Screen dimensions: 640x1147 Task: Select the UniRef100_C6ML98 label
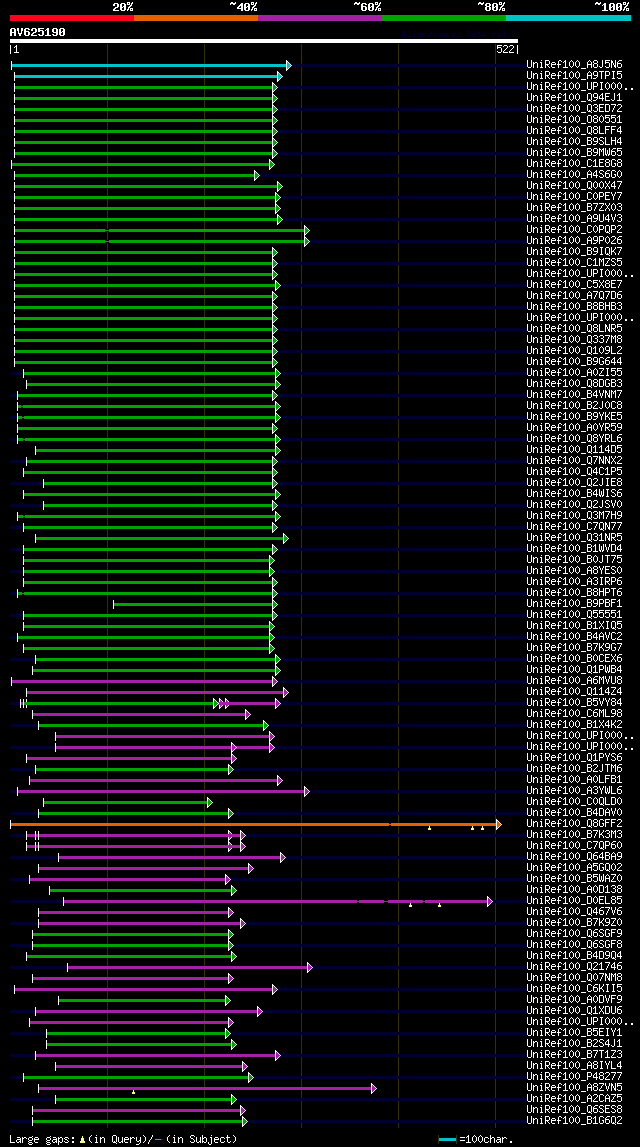pyautogui.click(x=574, y=713)
